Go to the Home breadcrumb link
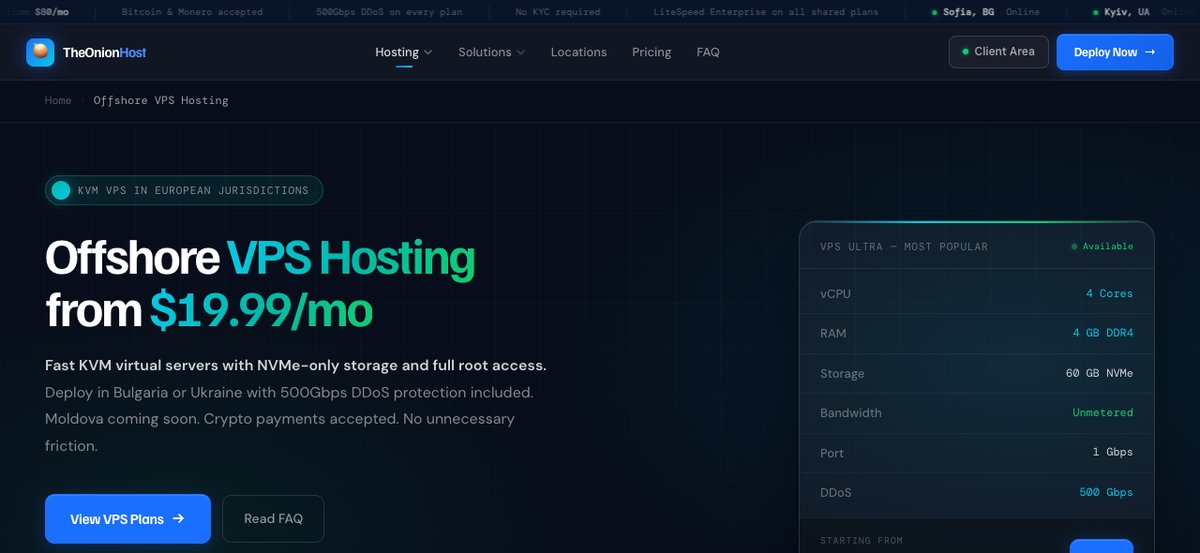The height and width of the screenshot is (553, 1200). click(x=58, y=100)
